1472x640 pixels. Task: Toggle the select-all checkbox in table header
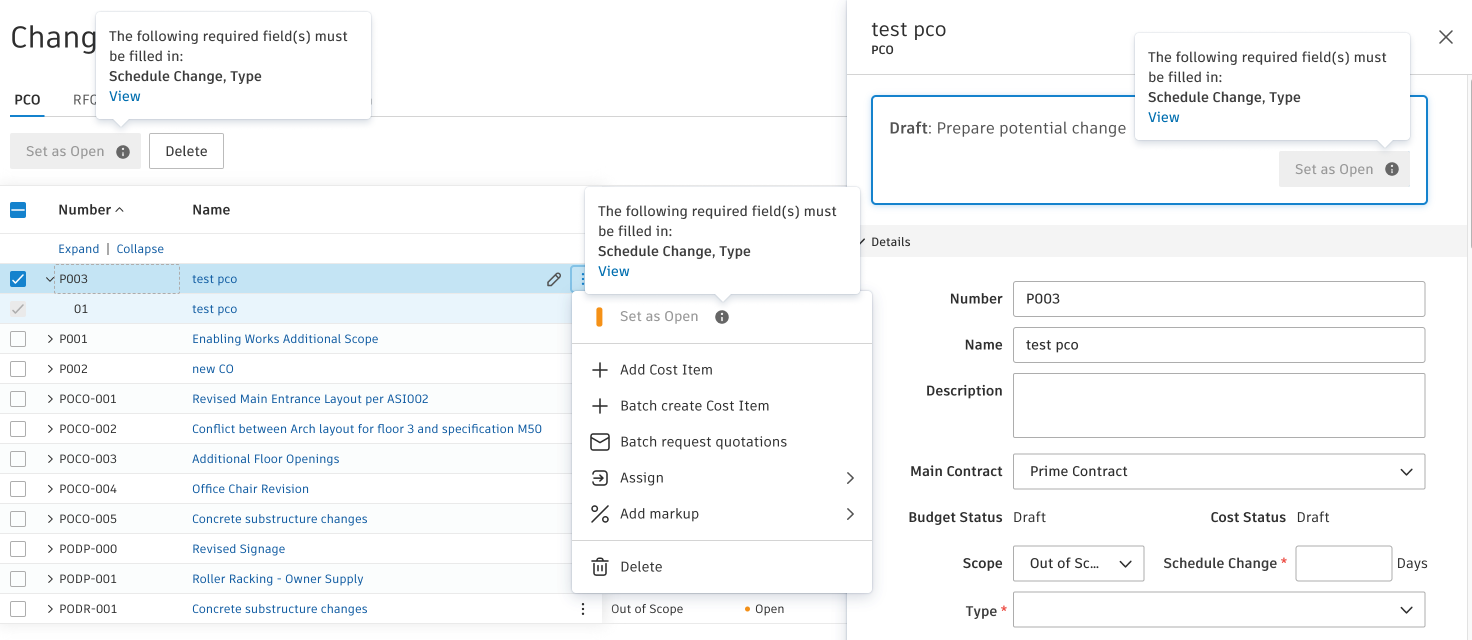pyautogui.click(x=18, y=210)
